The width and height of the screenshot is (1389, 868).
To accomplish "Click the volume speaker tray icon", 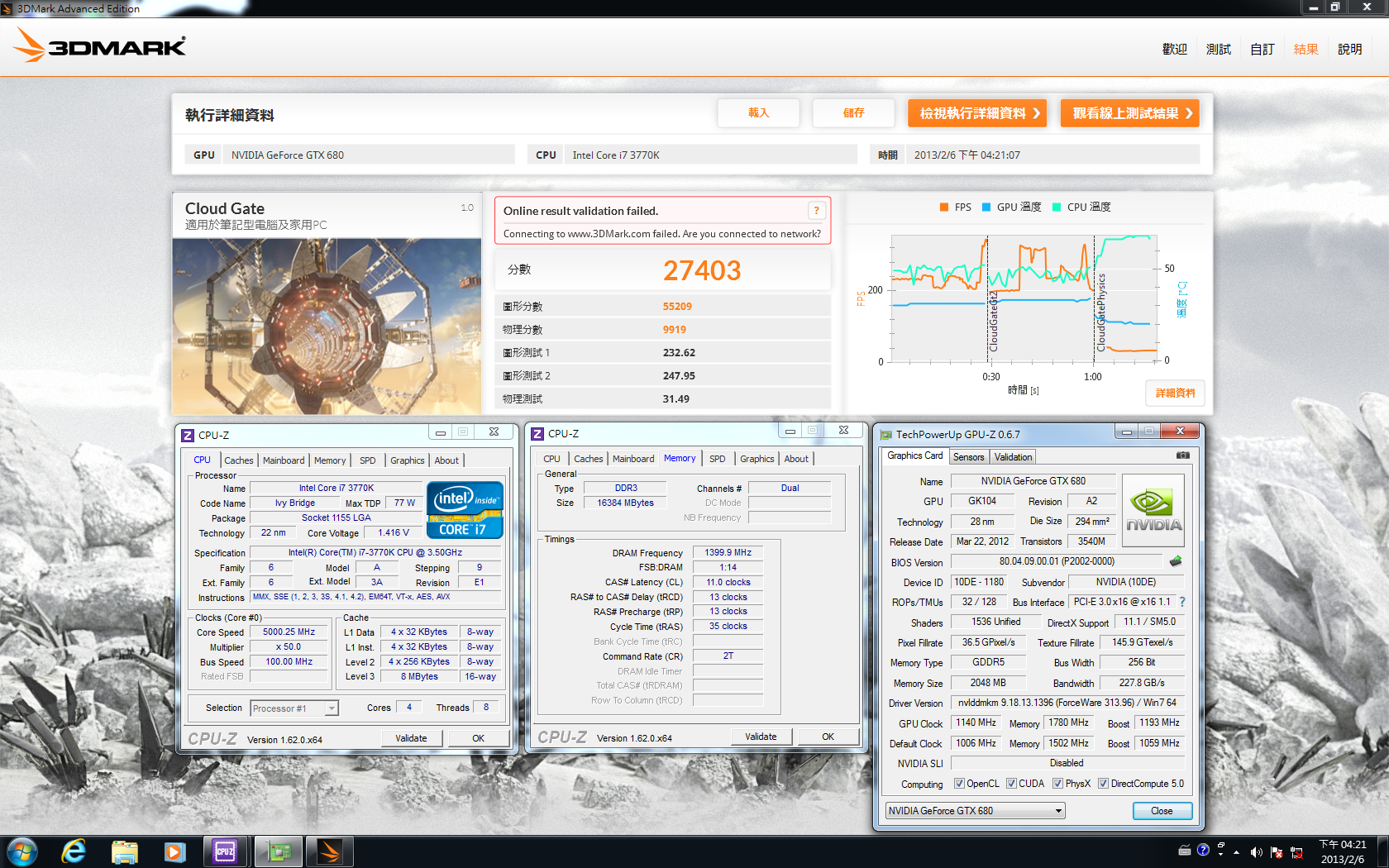I will pyautogui.click(x=1256, y=851).
